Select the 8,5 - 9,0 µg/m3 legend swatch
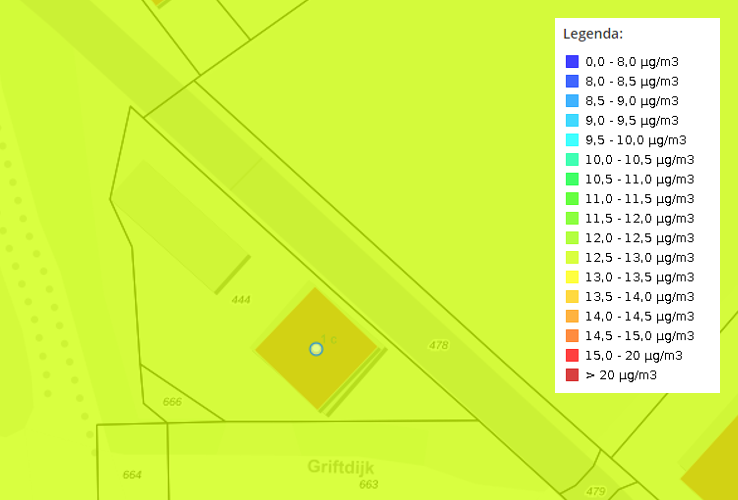The image size is (738, 500). pyautogui.click(x=572, y=101)
